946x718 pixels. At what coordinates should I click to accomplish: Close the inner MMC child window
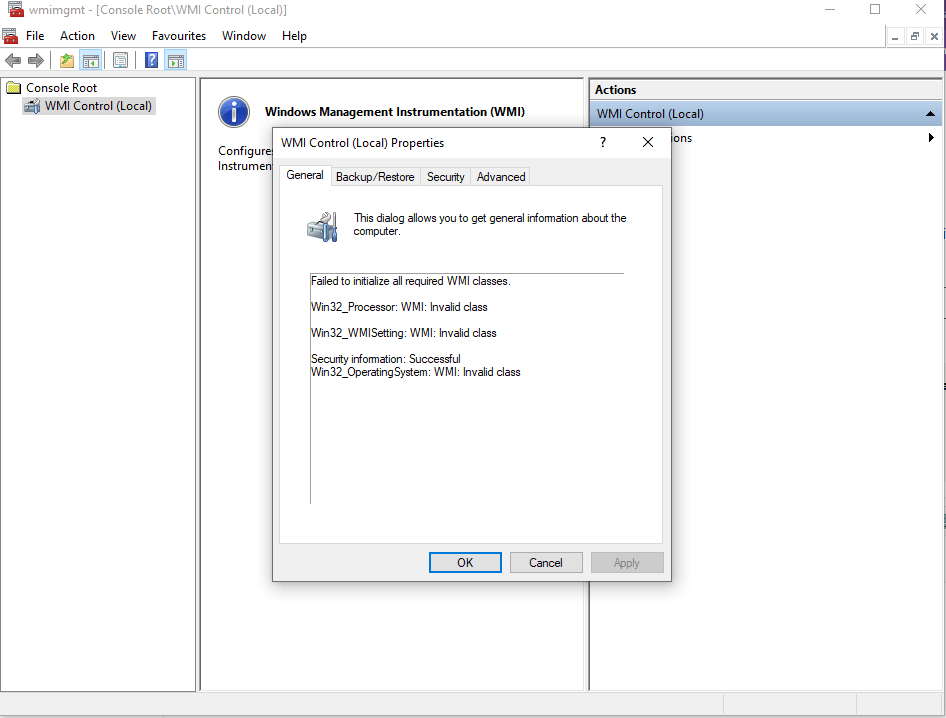[934, 37]
